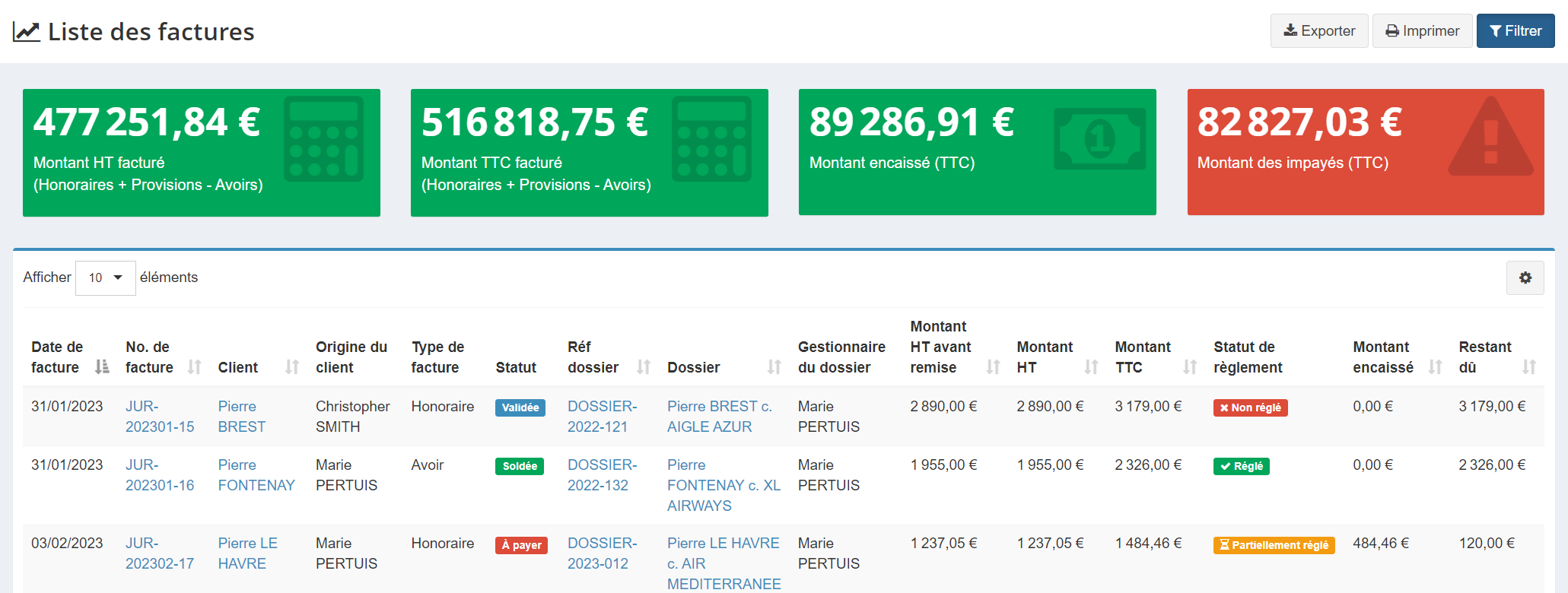Click the calculator icon in Montant TTC facturé card
The height and width of the screenshot is (593, 1568).
(x=711, y=138)
